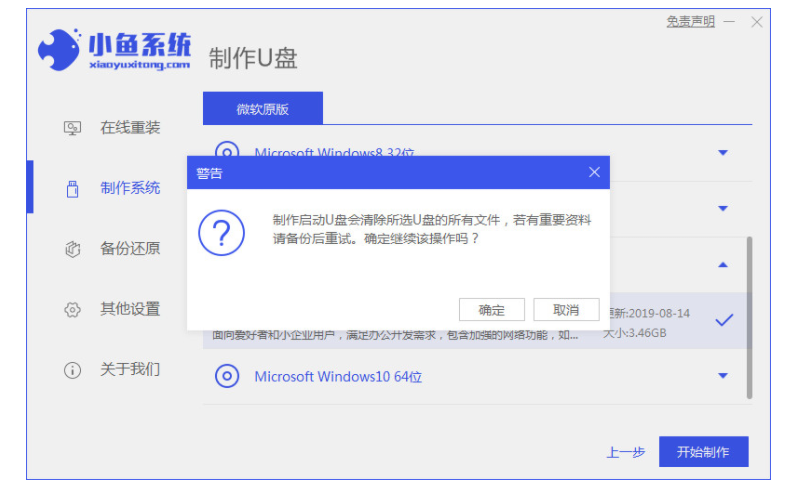Open the online reinstall monitor icon

[x=72, y=128]
